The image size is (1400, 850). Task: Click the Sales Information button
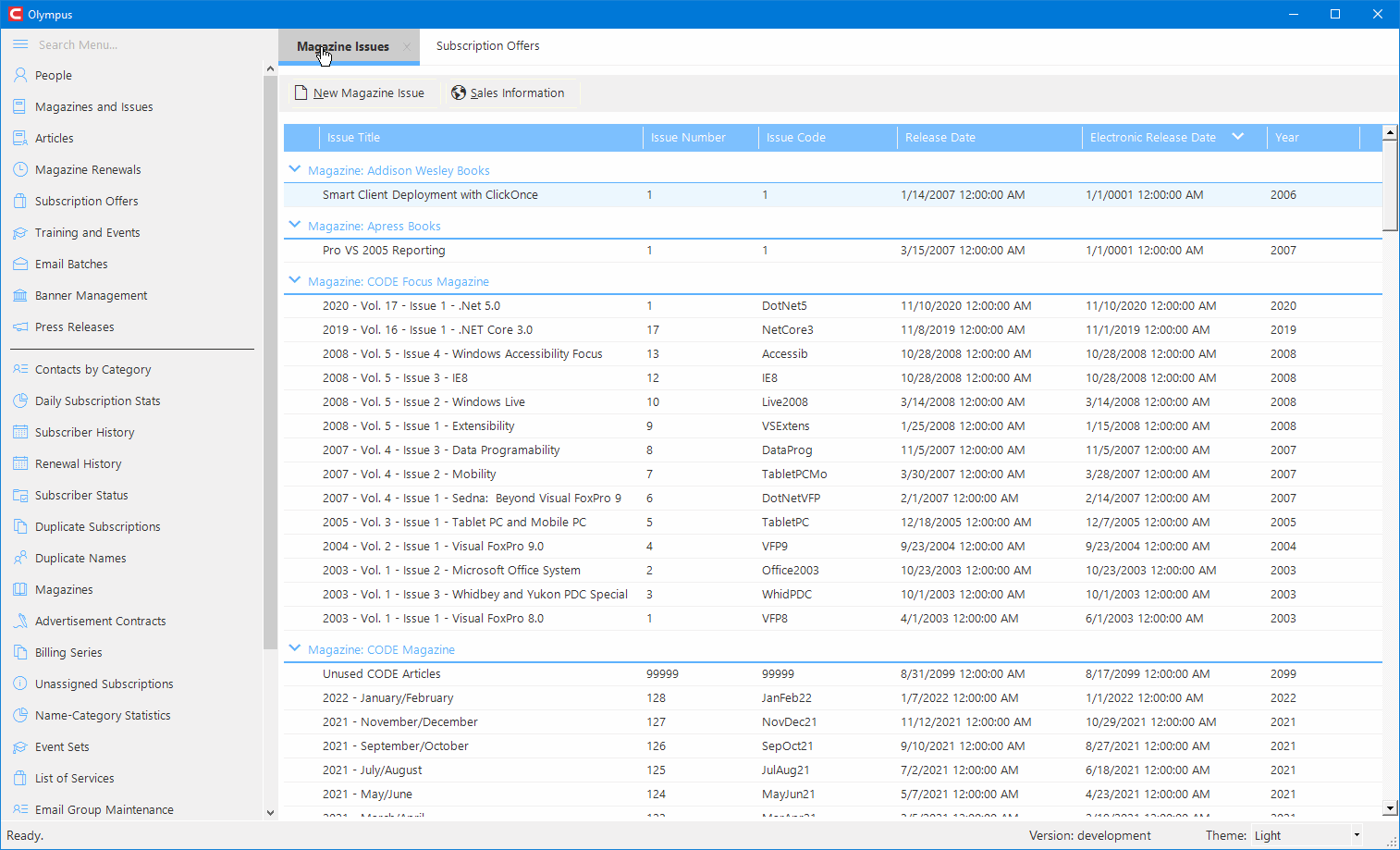[508, 93]
